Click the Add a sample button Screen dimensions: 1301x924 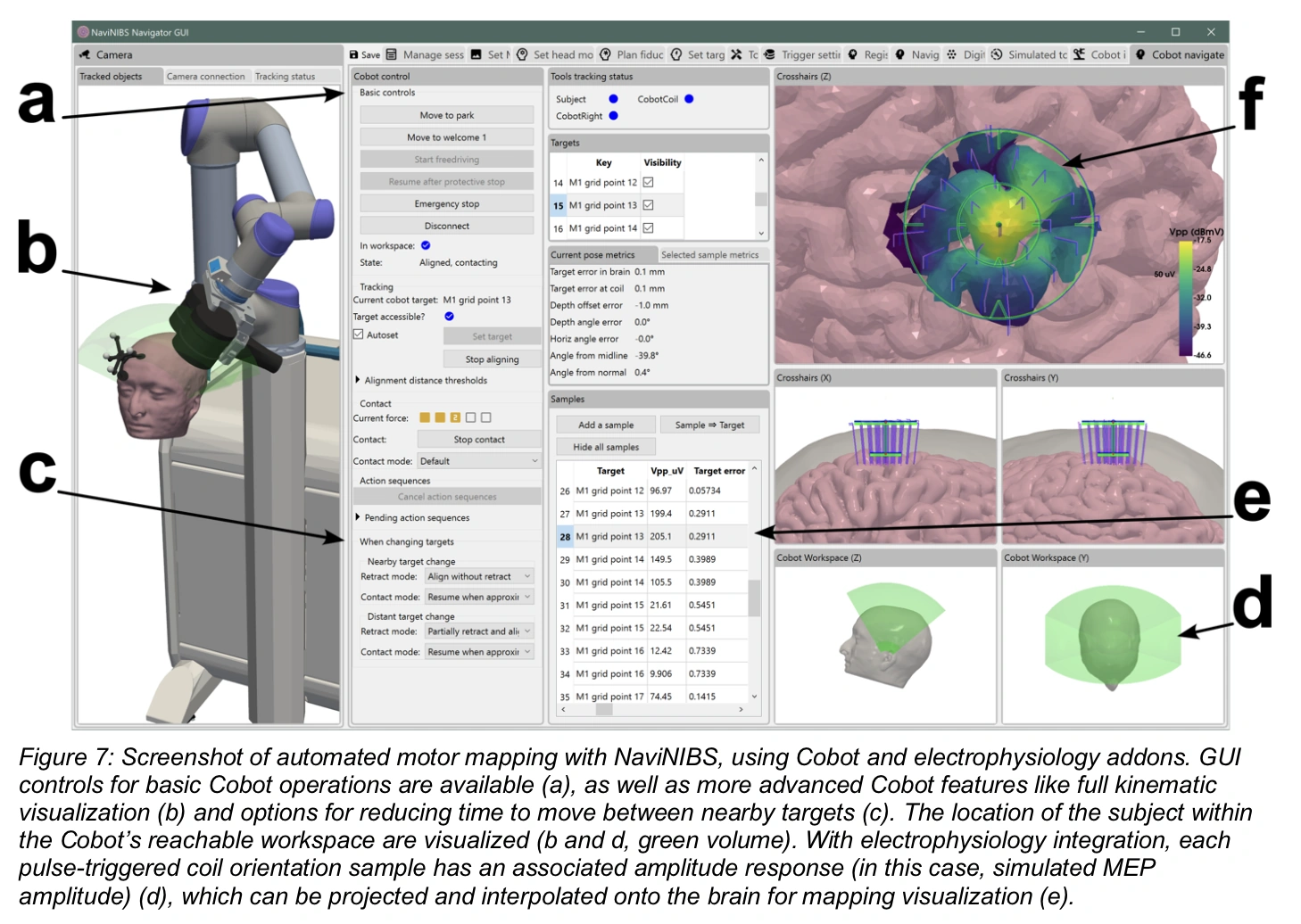click(x=606, y=425)
